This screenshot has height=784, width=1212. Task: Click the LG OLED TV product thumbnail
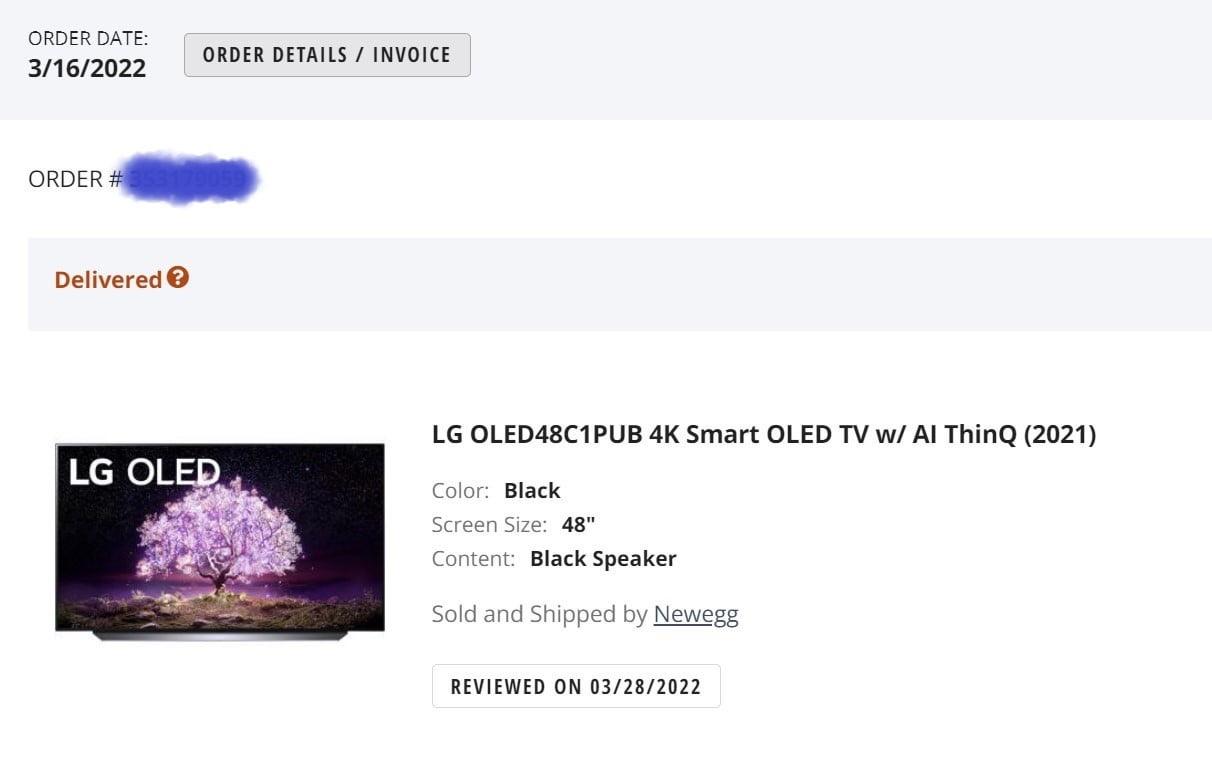220,541
